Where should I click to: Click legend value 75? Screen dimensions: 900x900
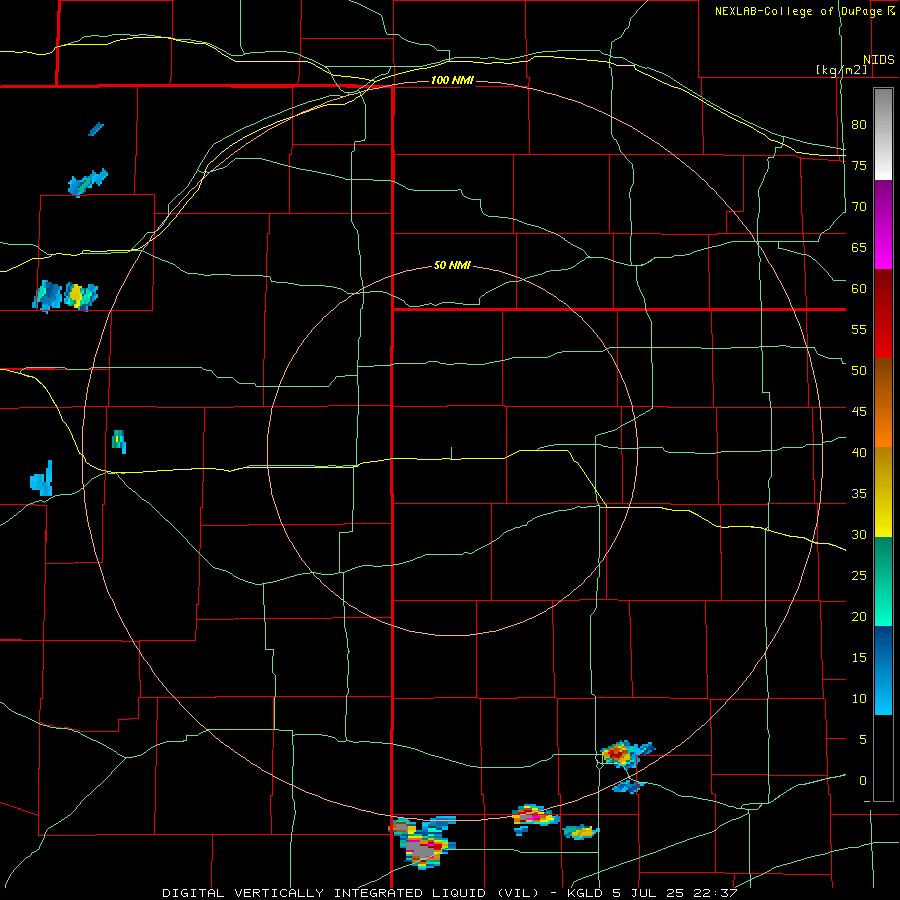click(859, 166)
